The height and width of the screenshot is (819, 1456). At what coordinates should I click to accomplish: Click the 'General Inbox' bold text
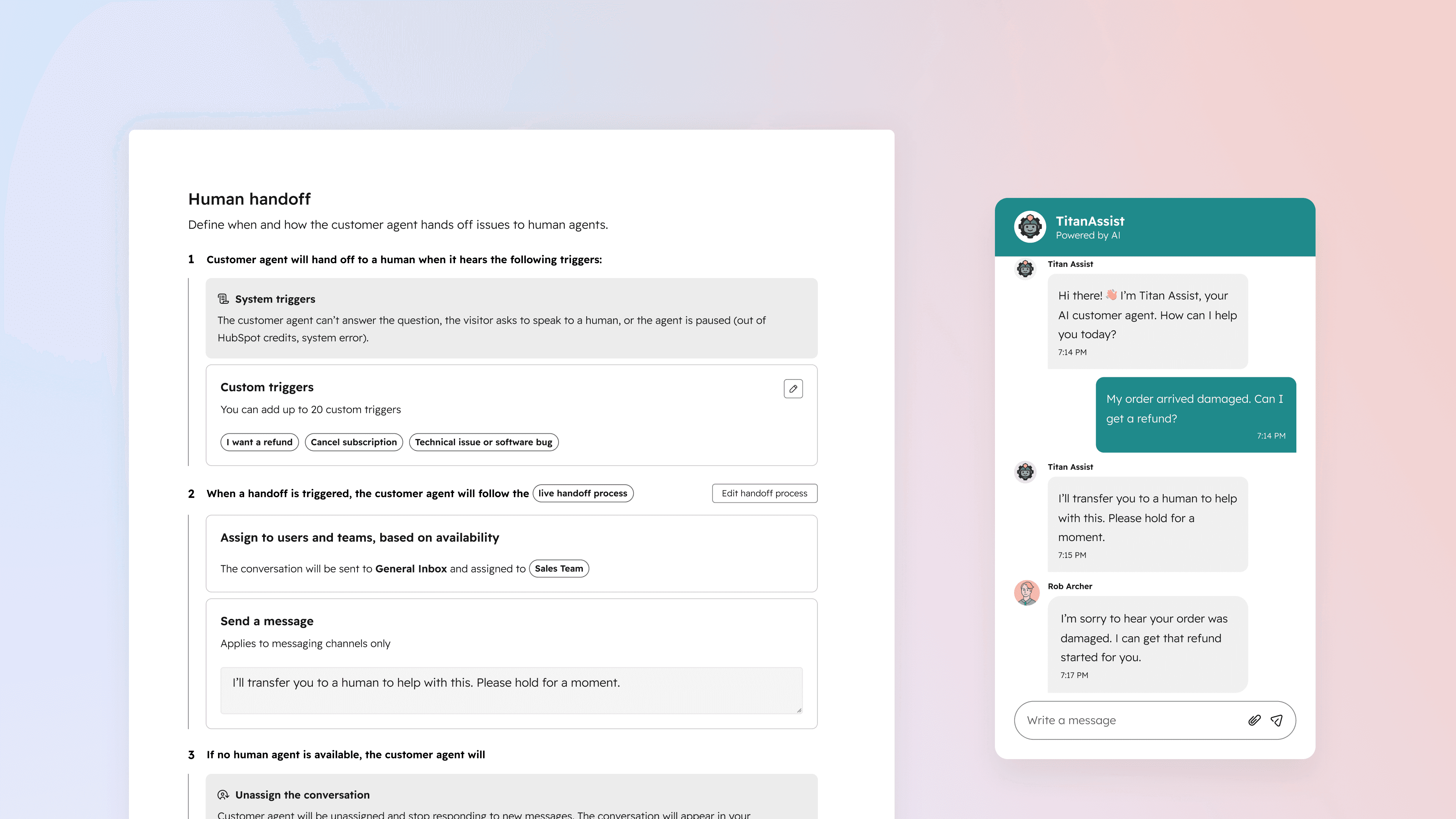click(411, 569)
